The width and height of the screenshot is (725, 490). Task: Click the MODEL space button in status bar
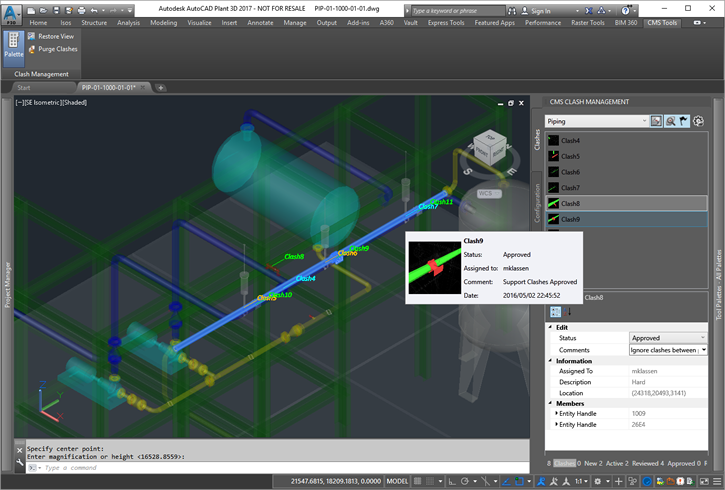point(397,481)
